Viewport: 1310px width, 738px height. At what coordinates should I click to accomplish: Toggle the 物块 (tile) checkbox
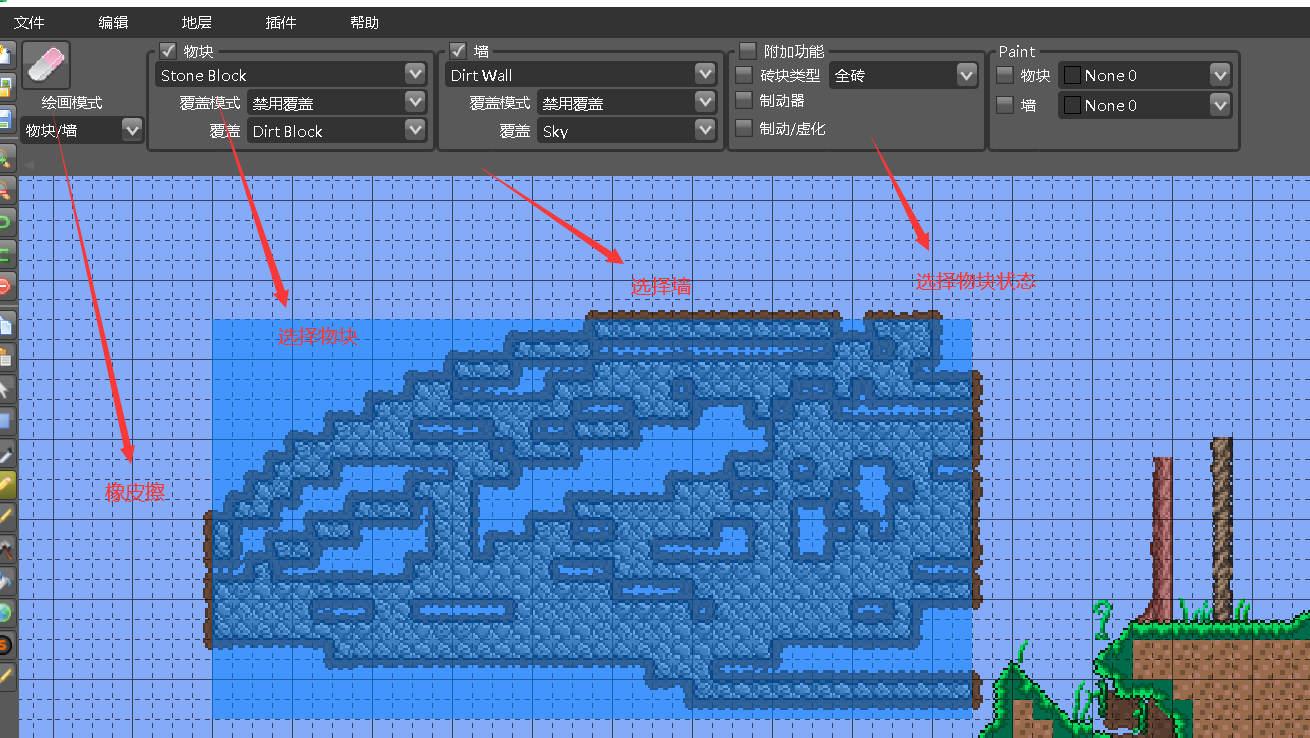pyautogui.click(x=168, y=51)
